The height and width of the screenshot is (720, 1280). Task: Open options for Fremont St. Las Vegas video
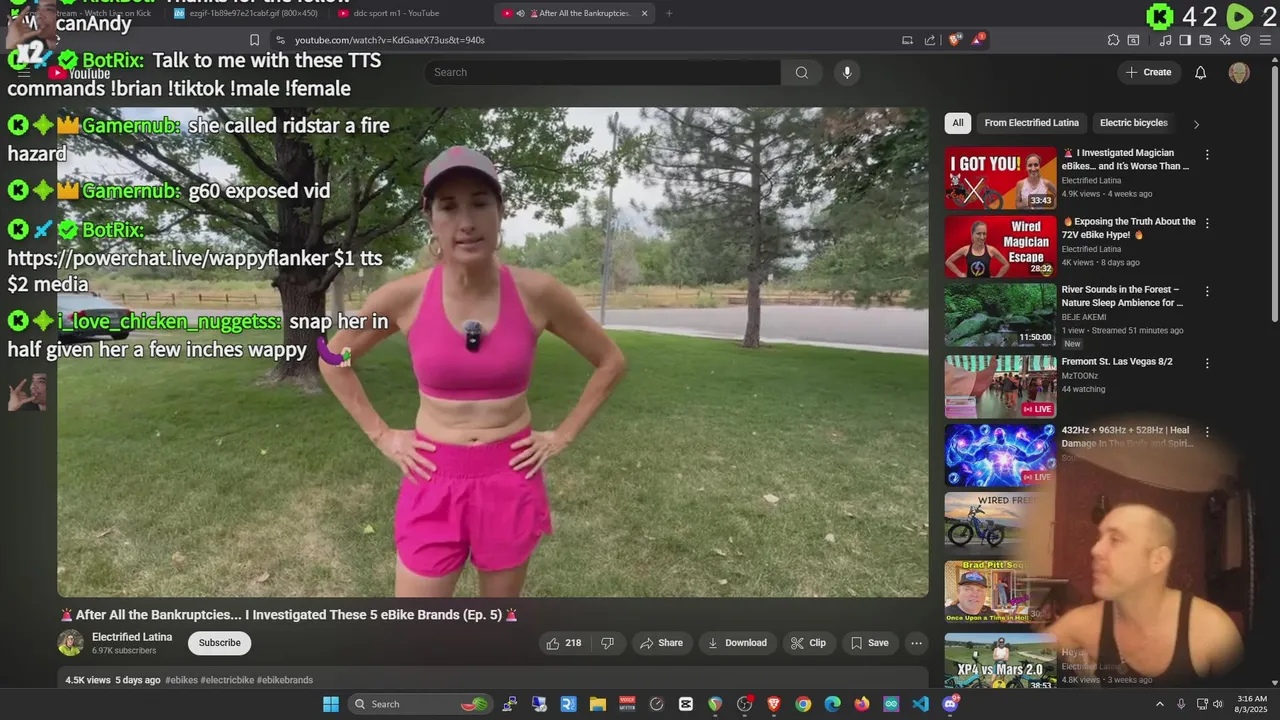(x=1207, y=363)
